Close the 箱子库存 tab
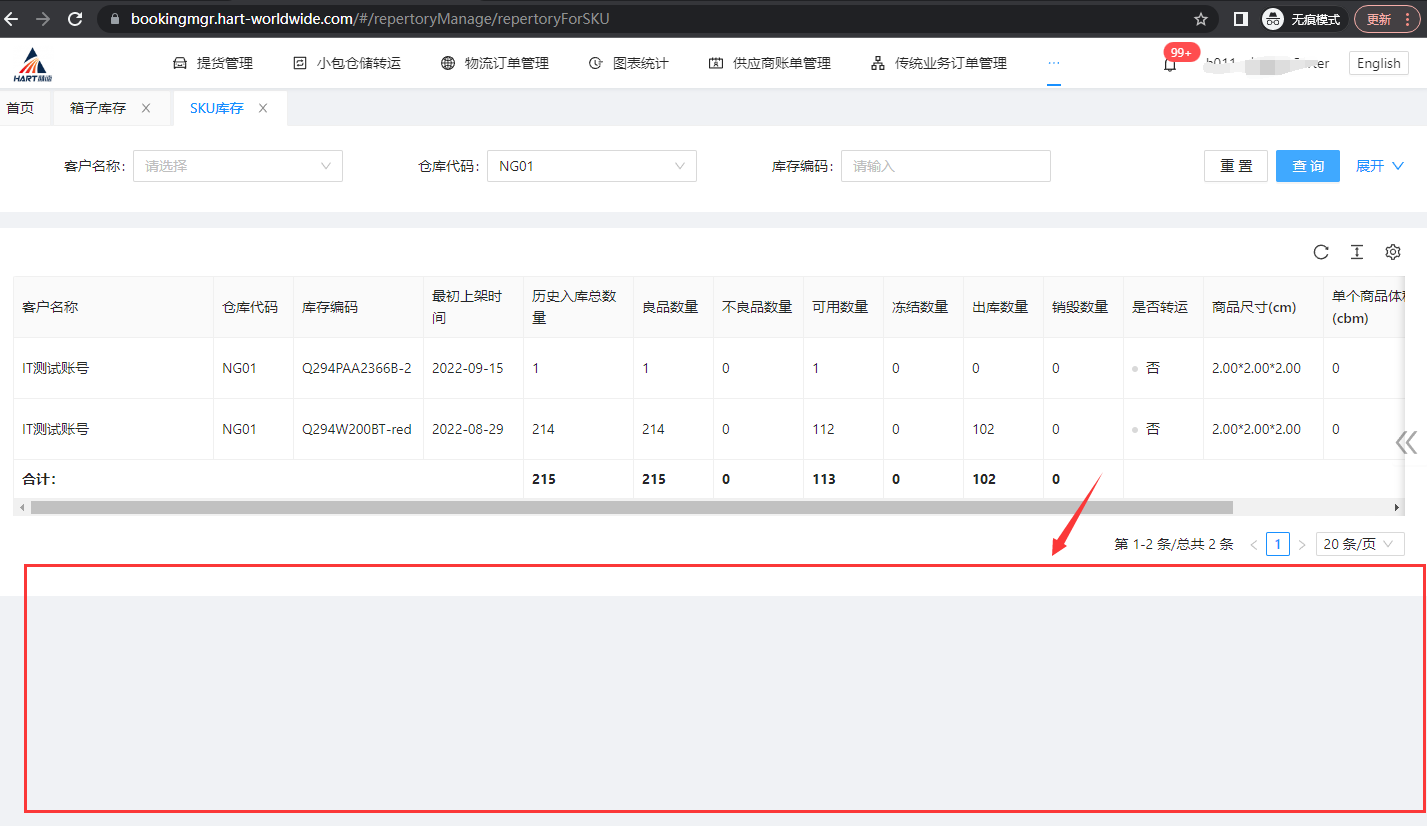This screenshot has width=1427, height=826. tap(146, 108)
